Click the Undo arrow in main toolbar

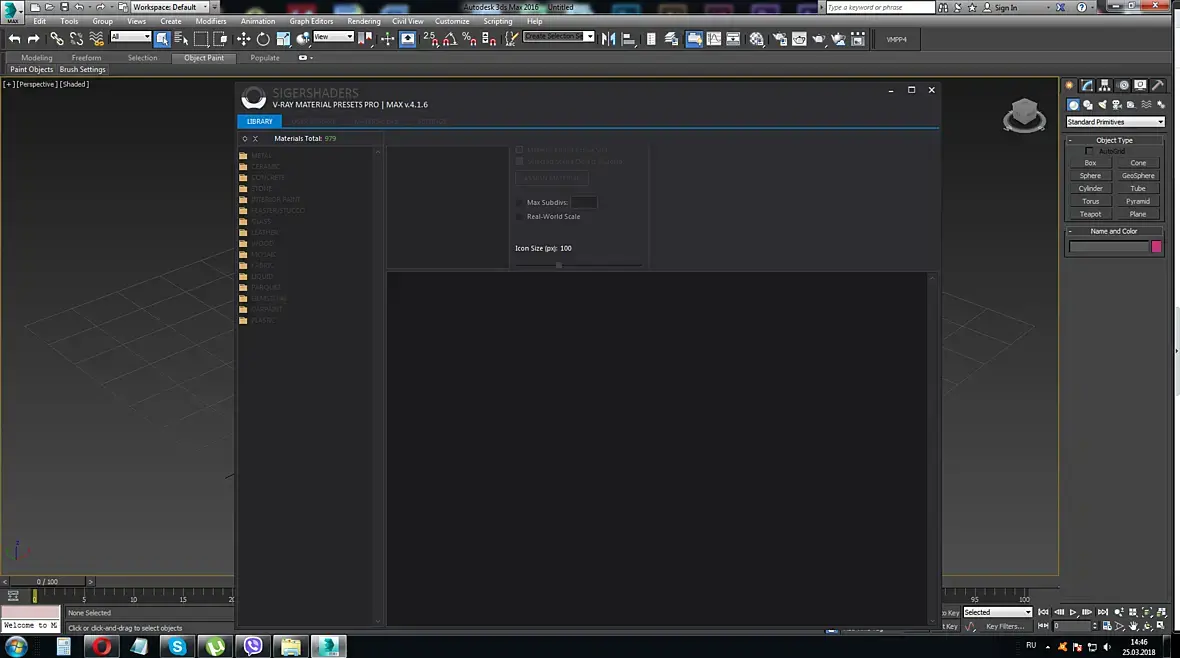click(14, 39)
